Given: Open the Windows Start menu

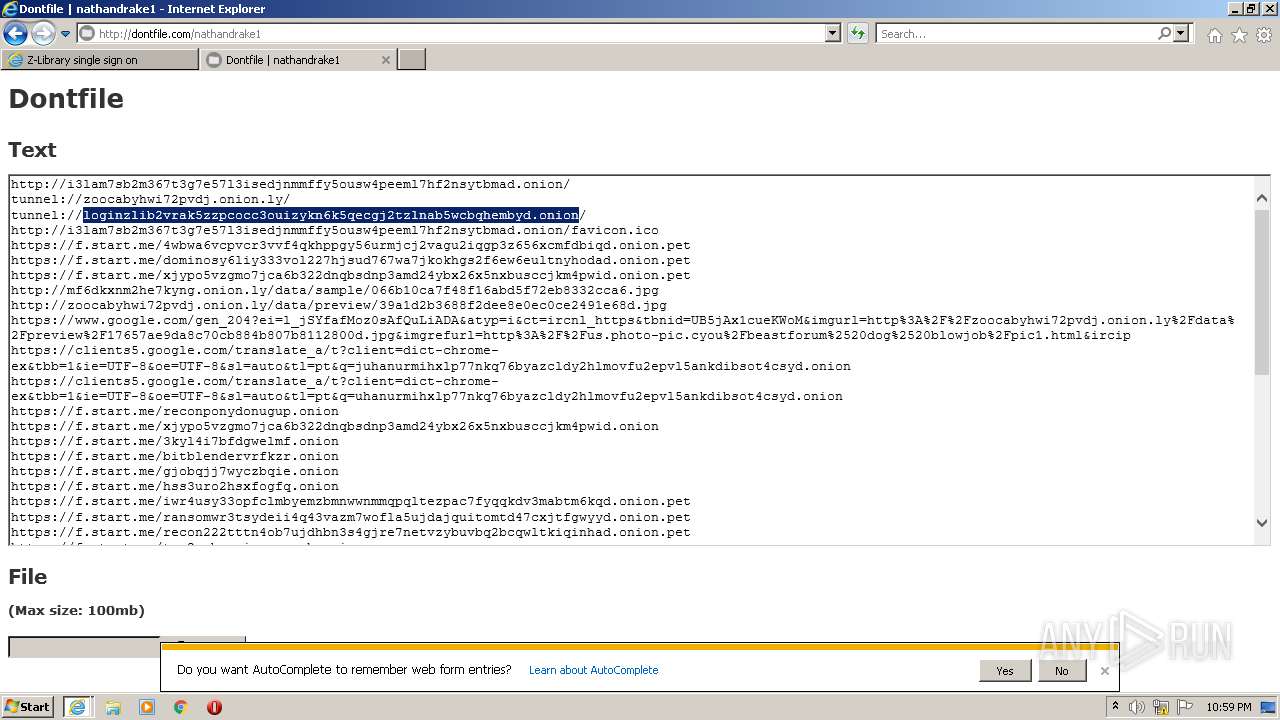Looking at the screenshot, I should click(x=27, y=707).
